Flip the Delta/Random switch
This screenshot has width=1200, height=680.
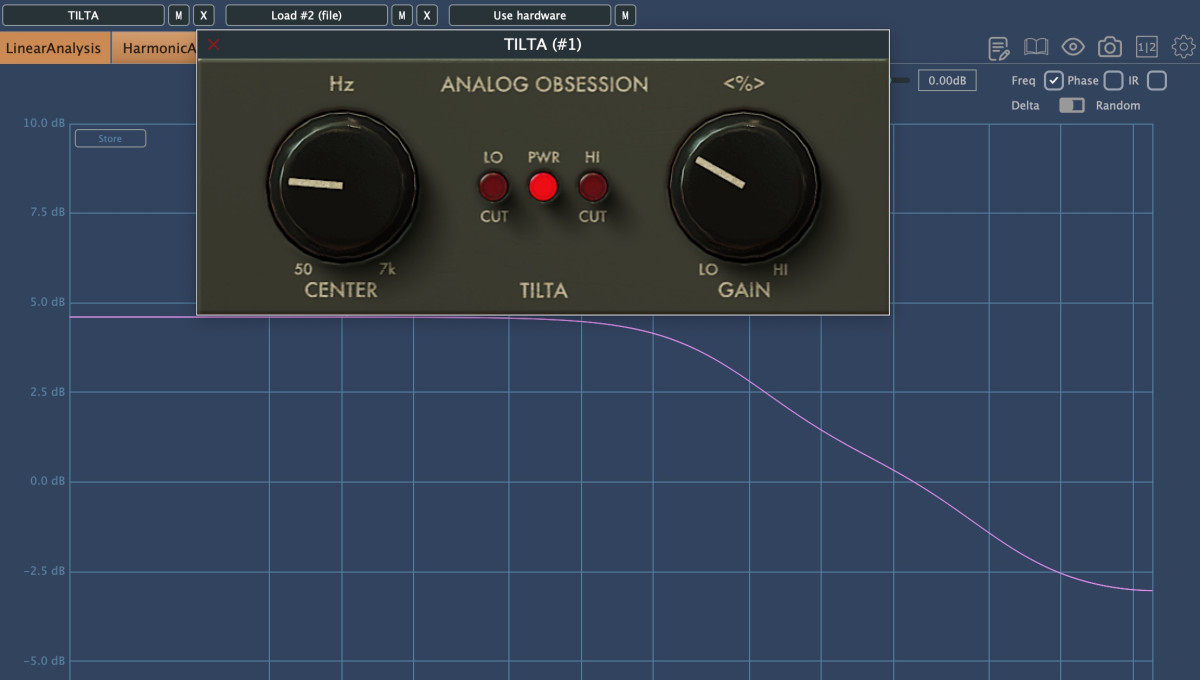coord(1072,105)
